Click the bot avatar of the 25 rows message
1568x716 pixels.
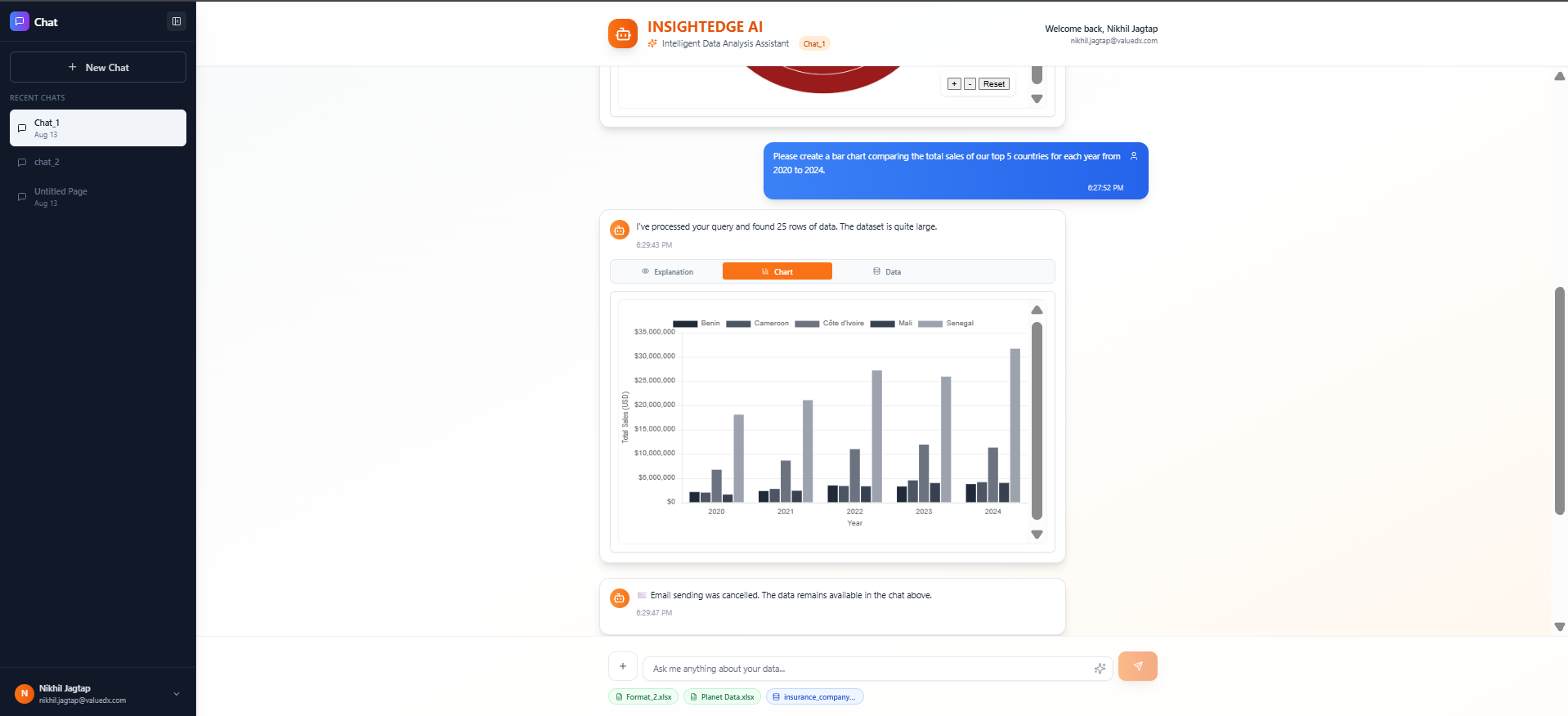point(620,230)
